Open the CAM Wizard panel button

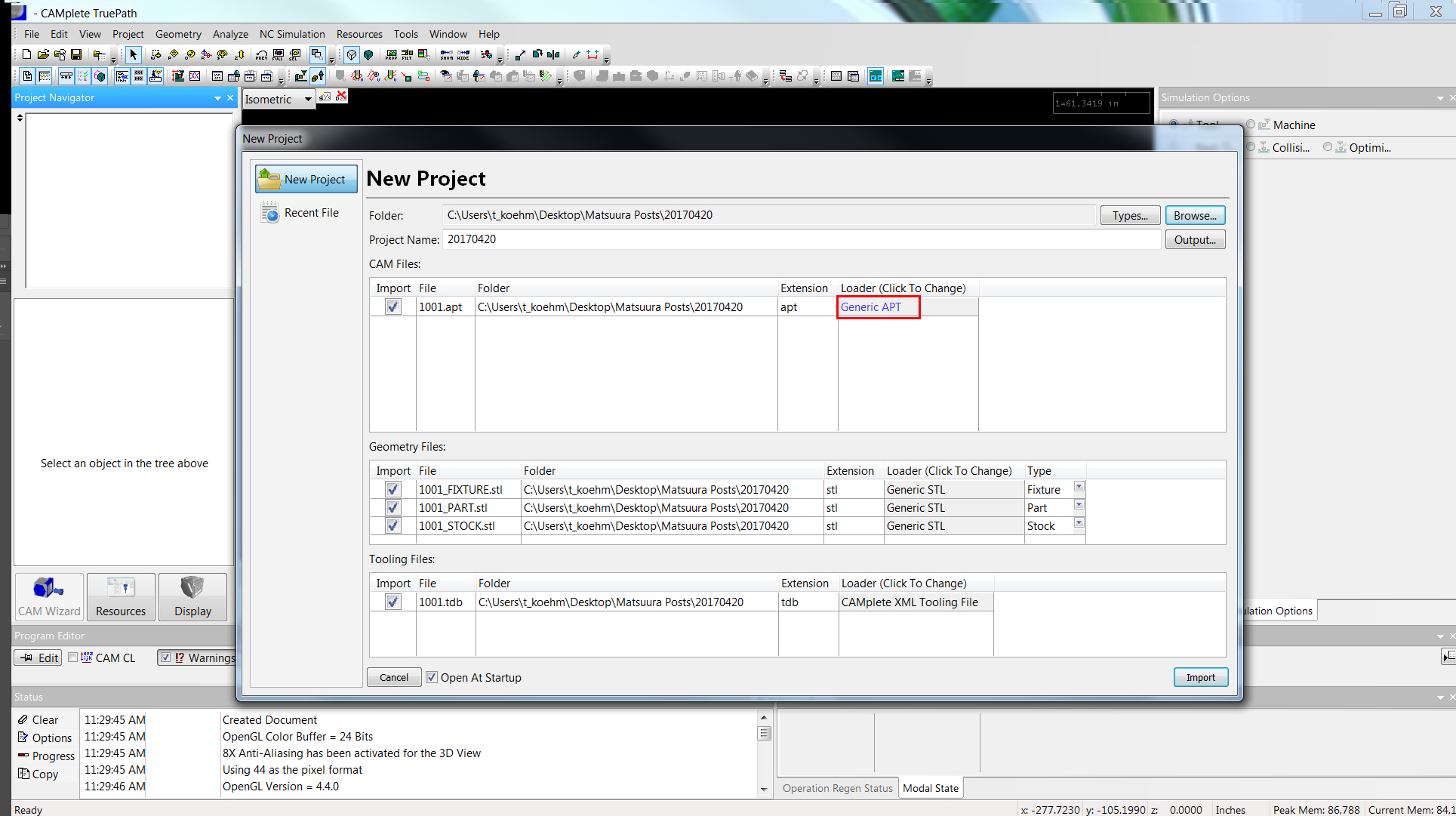[49, 597]
